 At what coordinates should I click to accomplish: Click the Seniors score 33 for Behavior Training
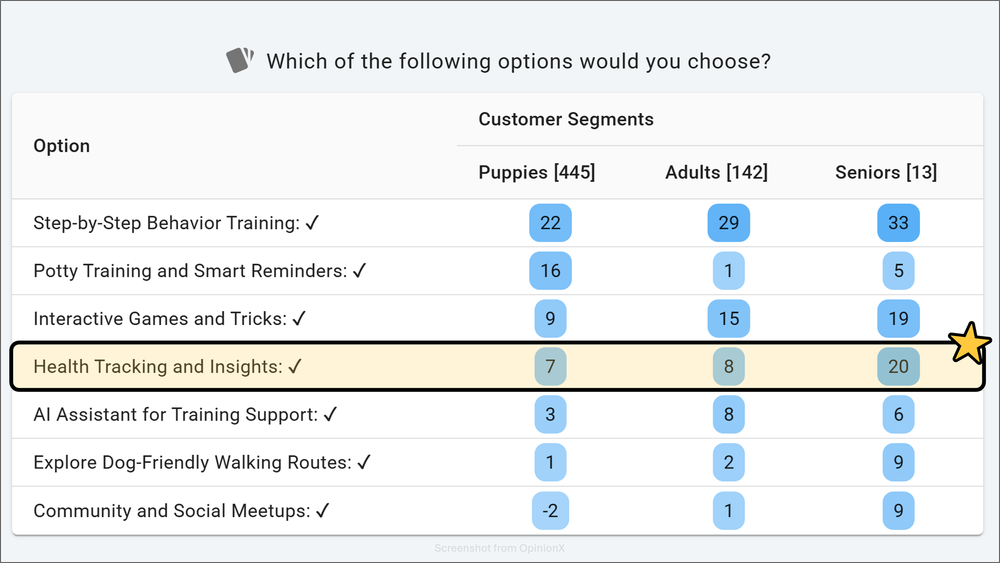898,223
